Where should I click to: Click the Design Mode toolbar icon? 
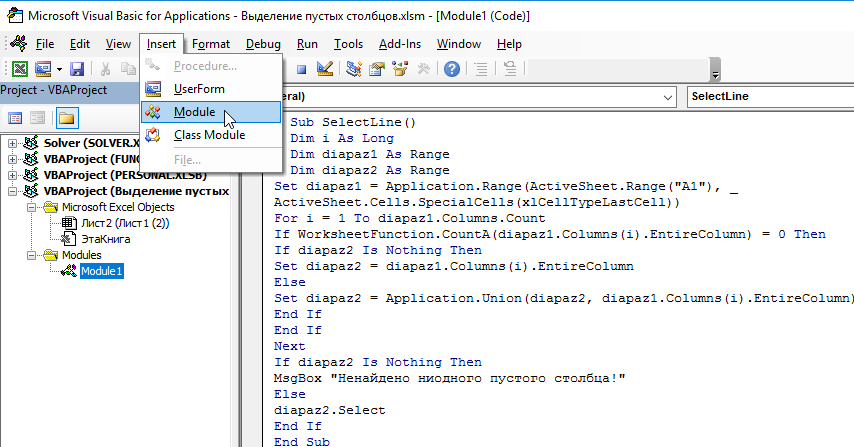(x=325, y=69)
